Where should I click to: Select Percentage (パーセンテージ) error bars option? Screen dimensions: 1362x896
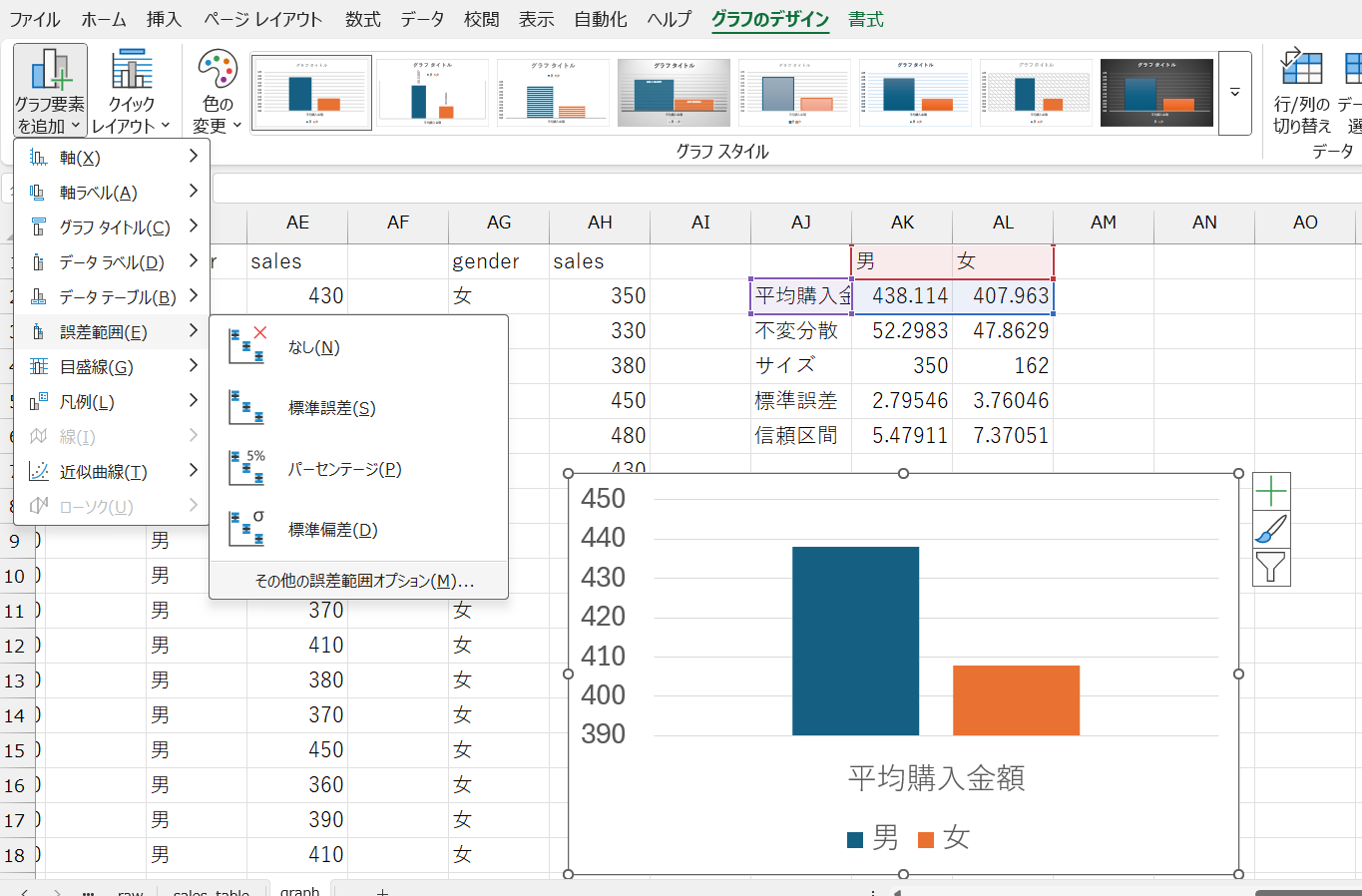344,469
